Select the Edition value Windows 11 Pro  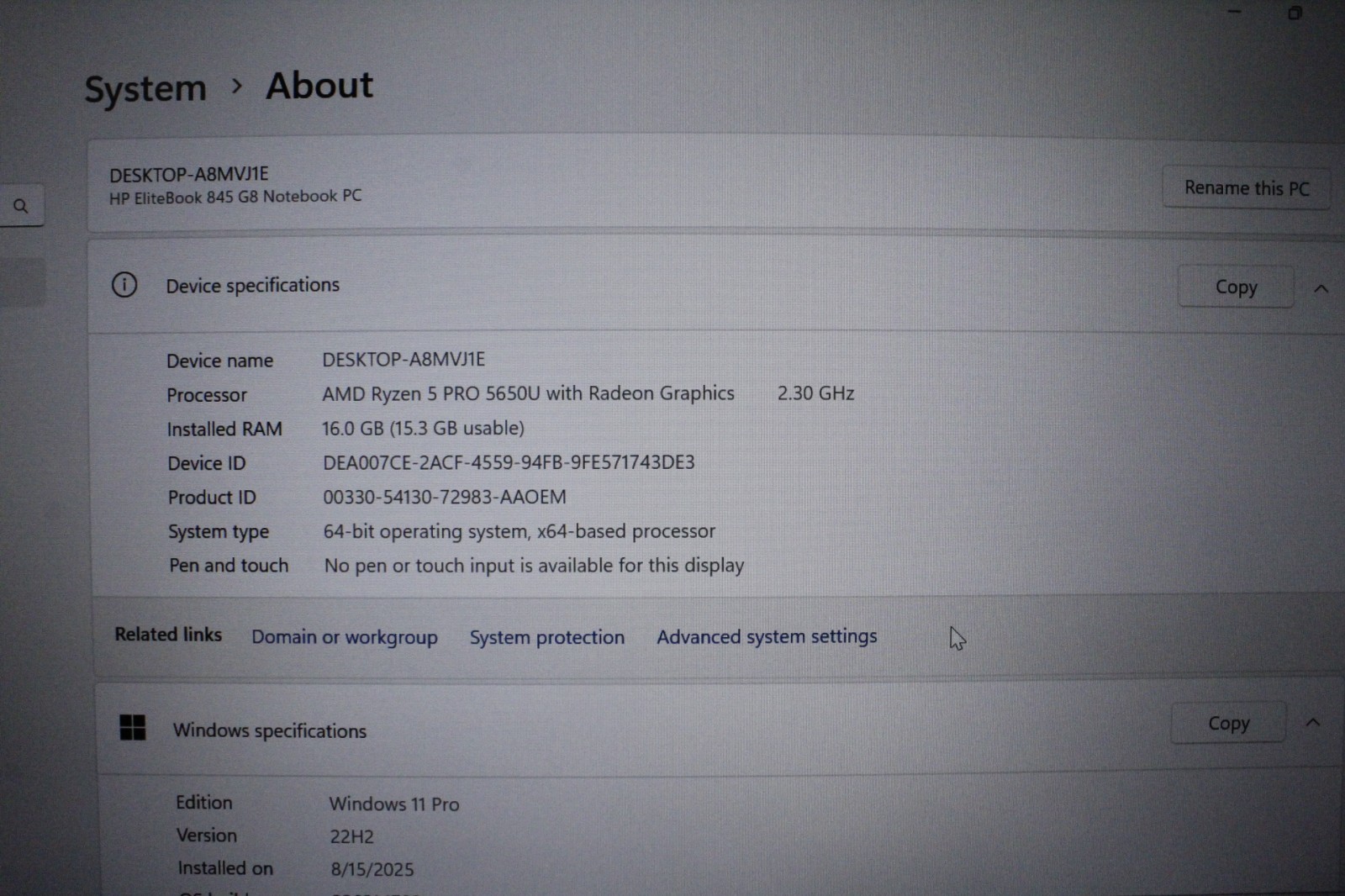coord(394,804)
